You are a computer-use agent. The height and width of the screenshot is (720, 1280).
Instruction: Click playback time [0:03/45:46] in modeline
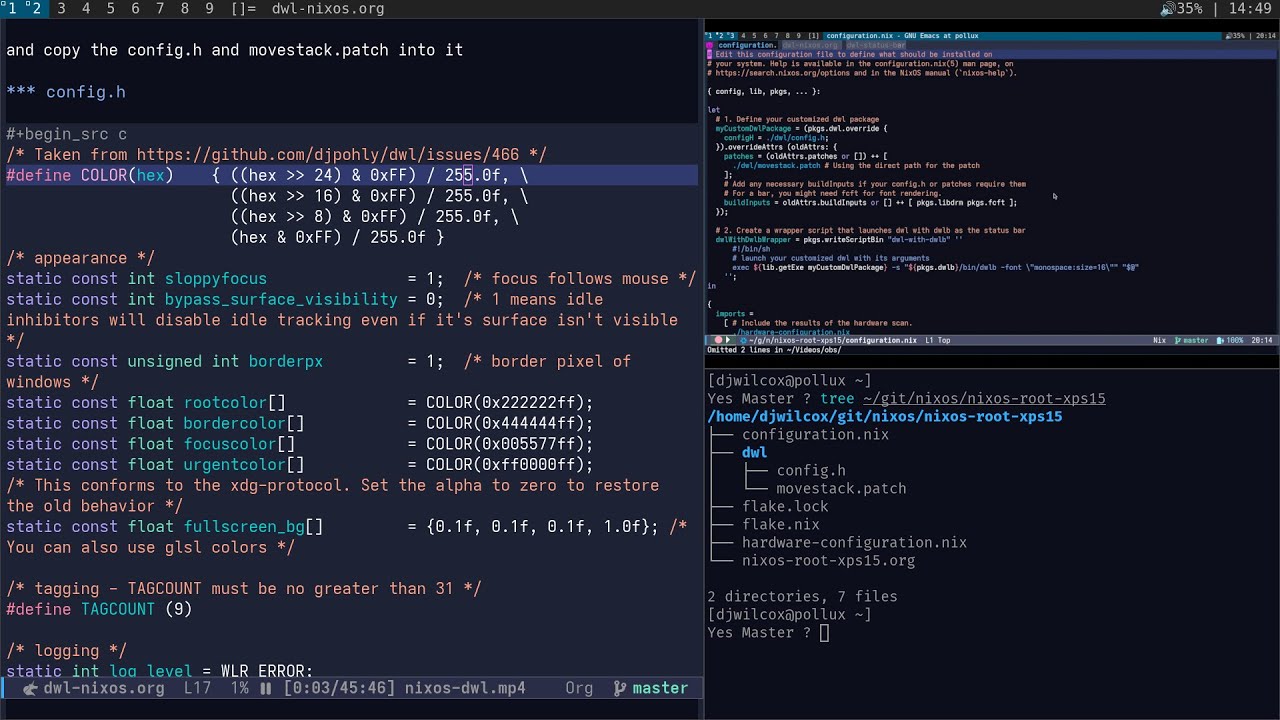(x=339, y=688)
